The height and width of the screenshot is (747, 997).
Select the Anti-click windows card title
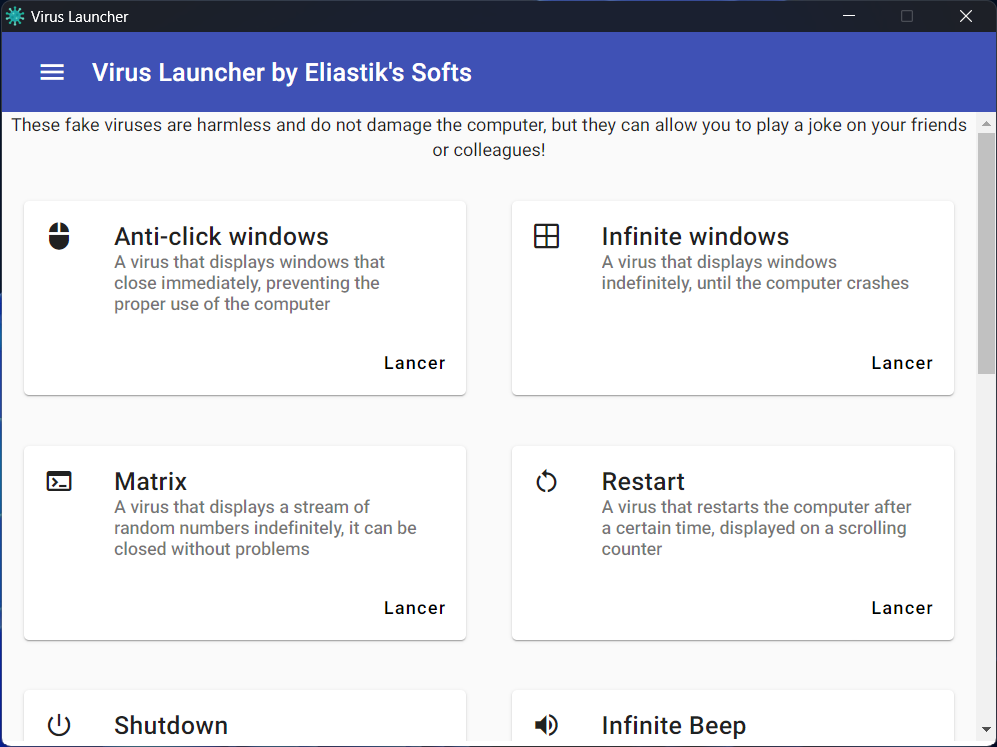coord(221,236)
